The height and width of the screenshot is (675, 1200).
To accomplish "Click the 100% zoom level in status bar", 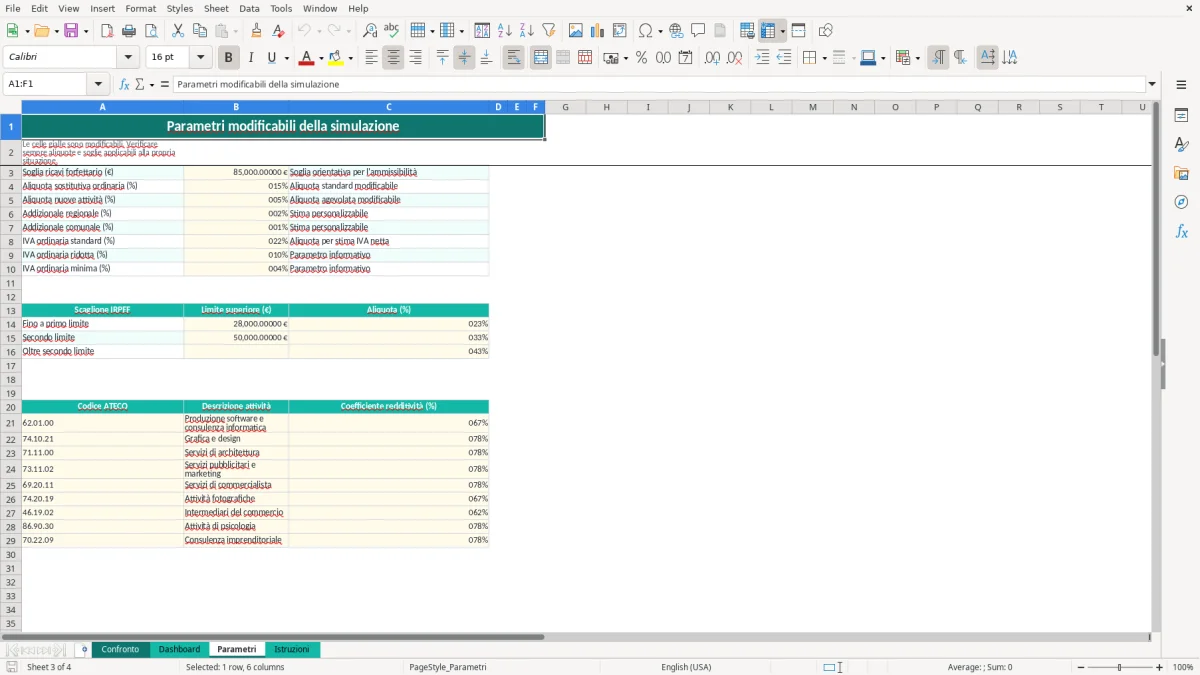I will [x=1183, y=667].
